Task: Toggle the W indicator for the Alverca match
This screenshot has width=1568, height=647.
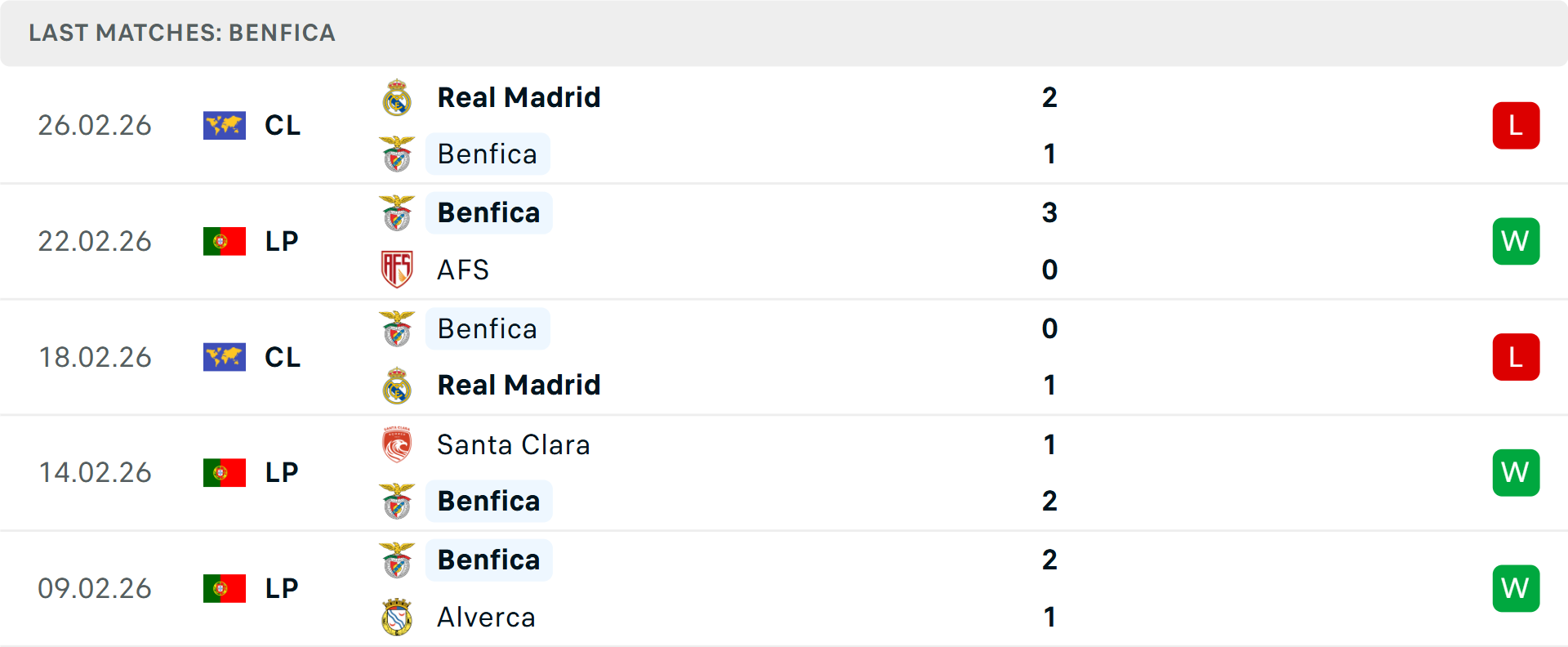Action: pos(1517,588)
